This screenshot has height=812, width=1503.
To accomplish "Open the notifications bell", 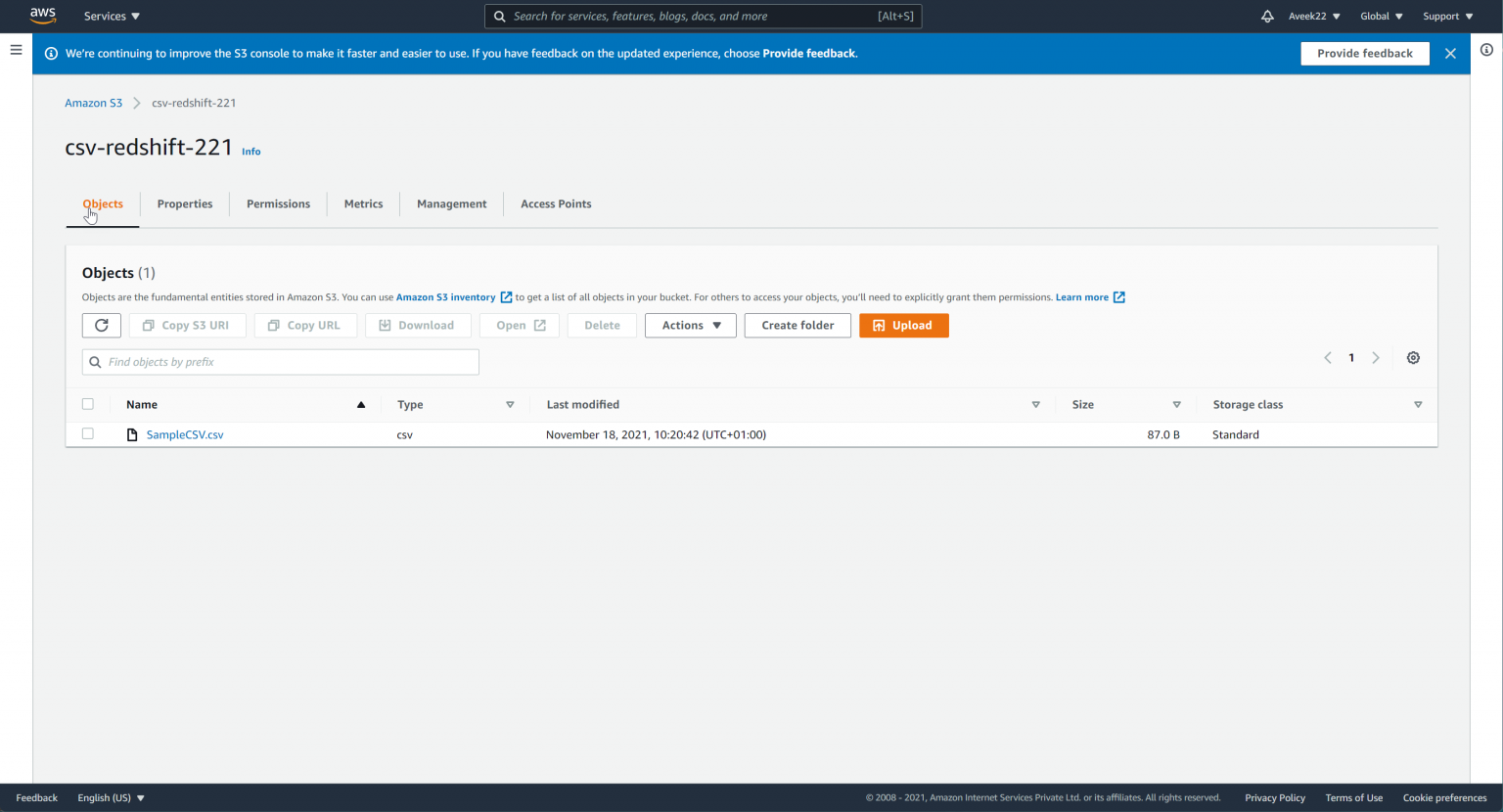I will click(1266, 16).
